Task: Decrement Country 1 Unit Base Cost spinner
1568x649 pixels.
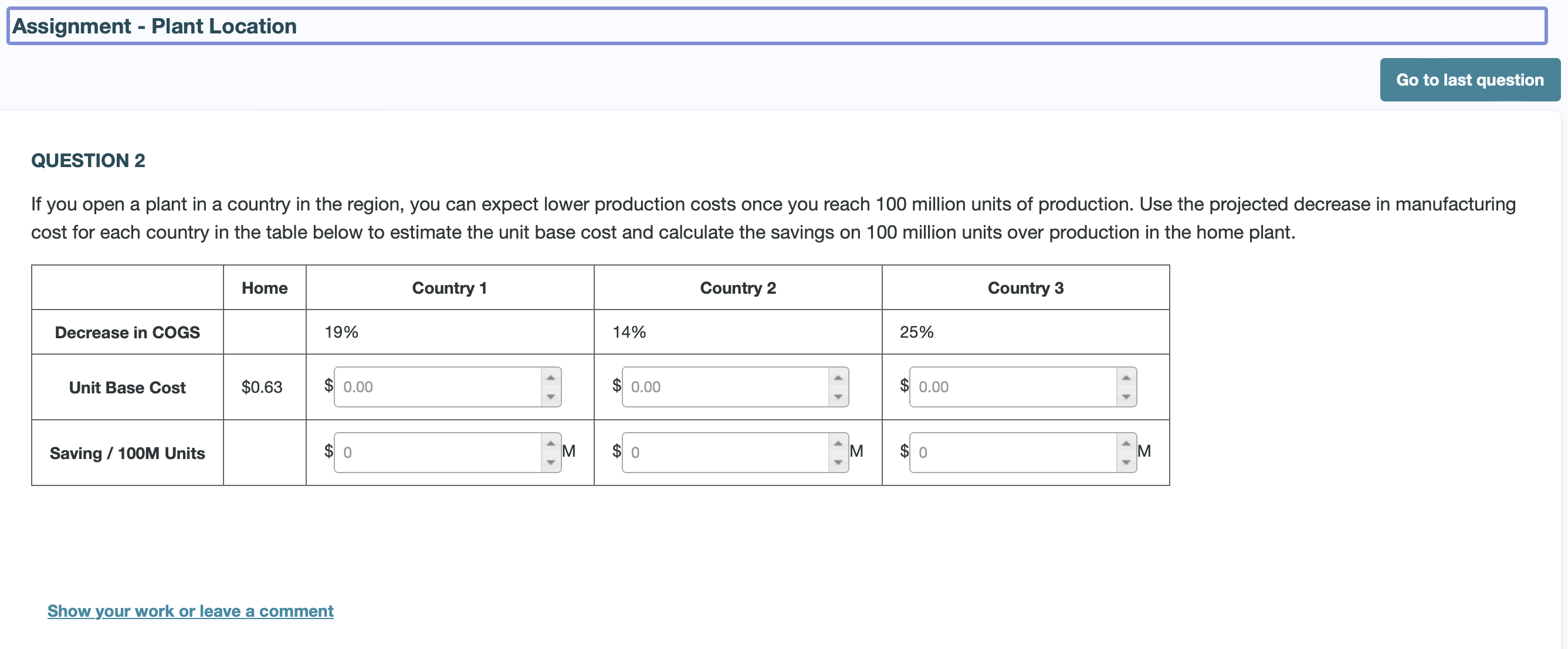Action: coord(550,396)
